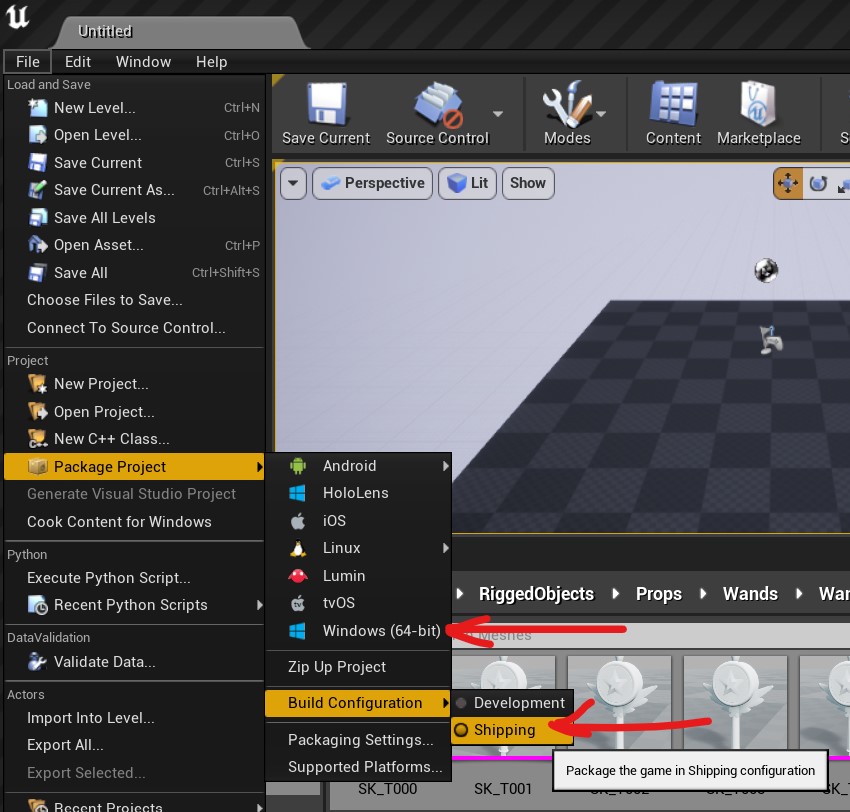
Task: Select Zip Up Project menu entry
Action: point(358,667)
